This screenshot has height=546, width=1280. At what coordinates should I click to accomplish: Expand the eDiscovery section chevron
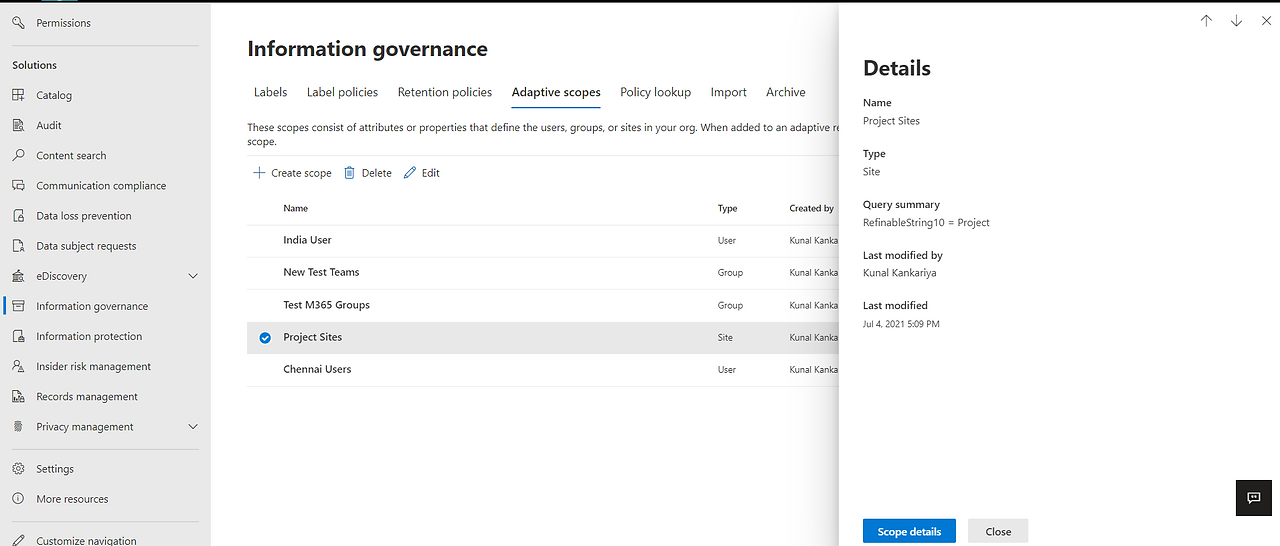[x=193, y=276]
